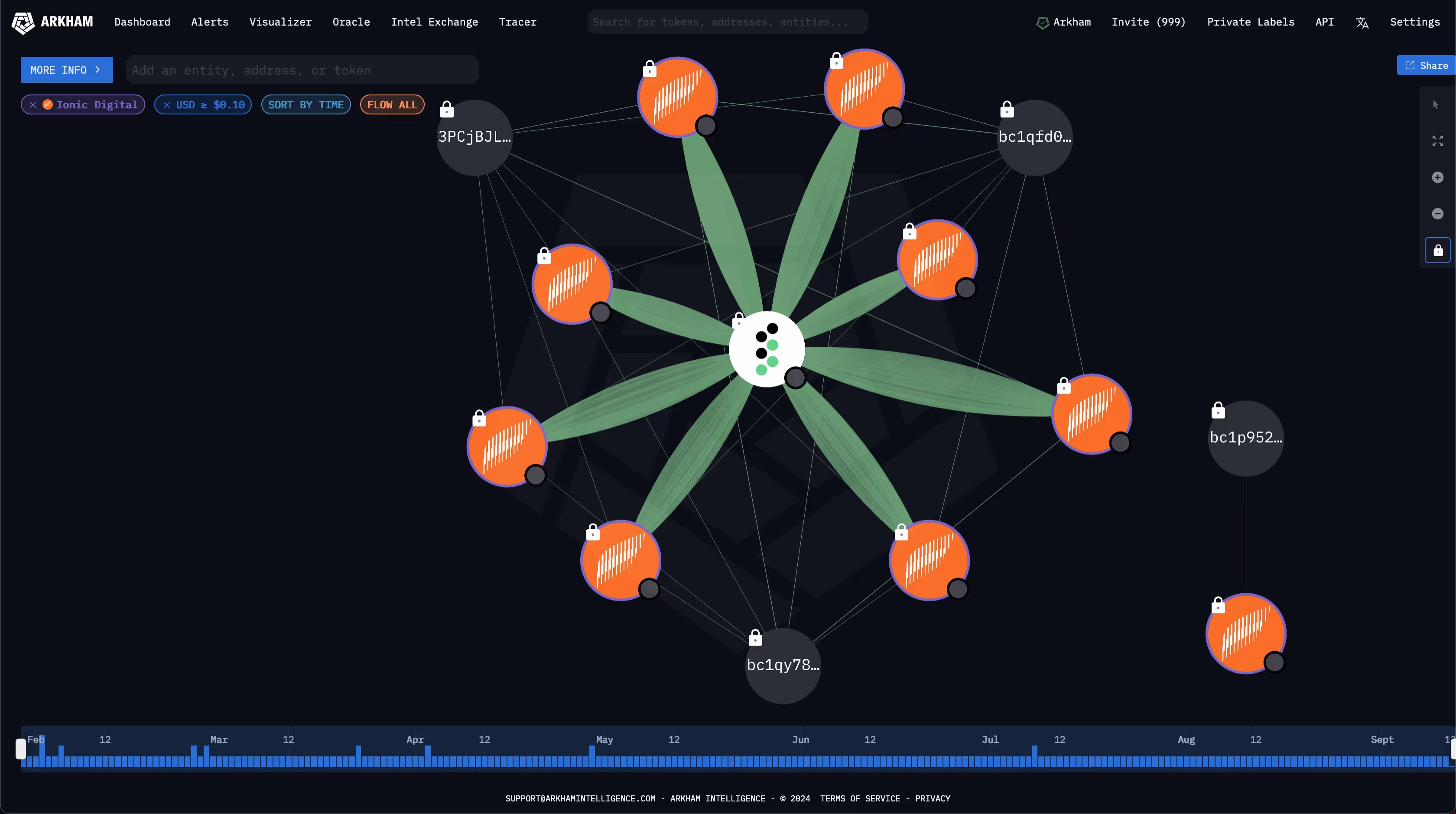This screenshot has height=814, width=1456.
Task: Focus the add entity address field
Action: click(x=302, y=70)
